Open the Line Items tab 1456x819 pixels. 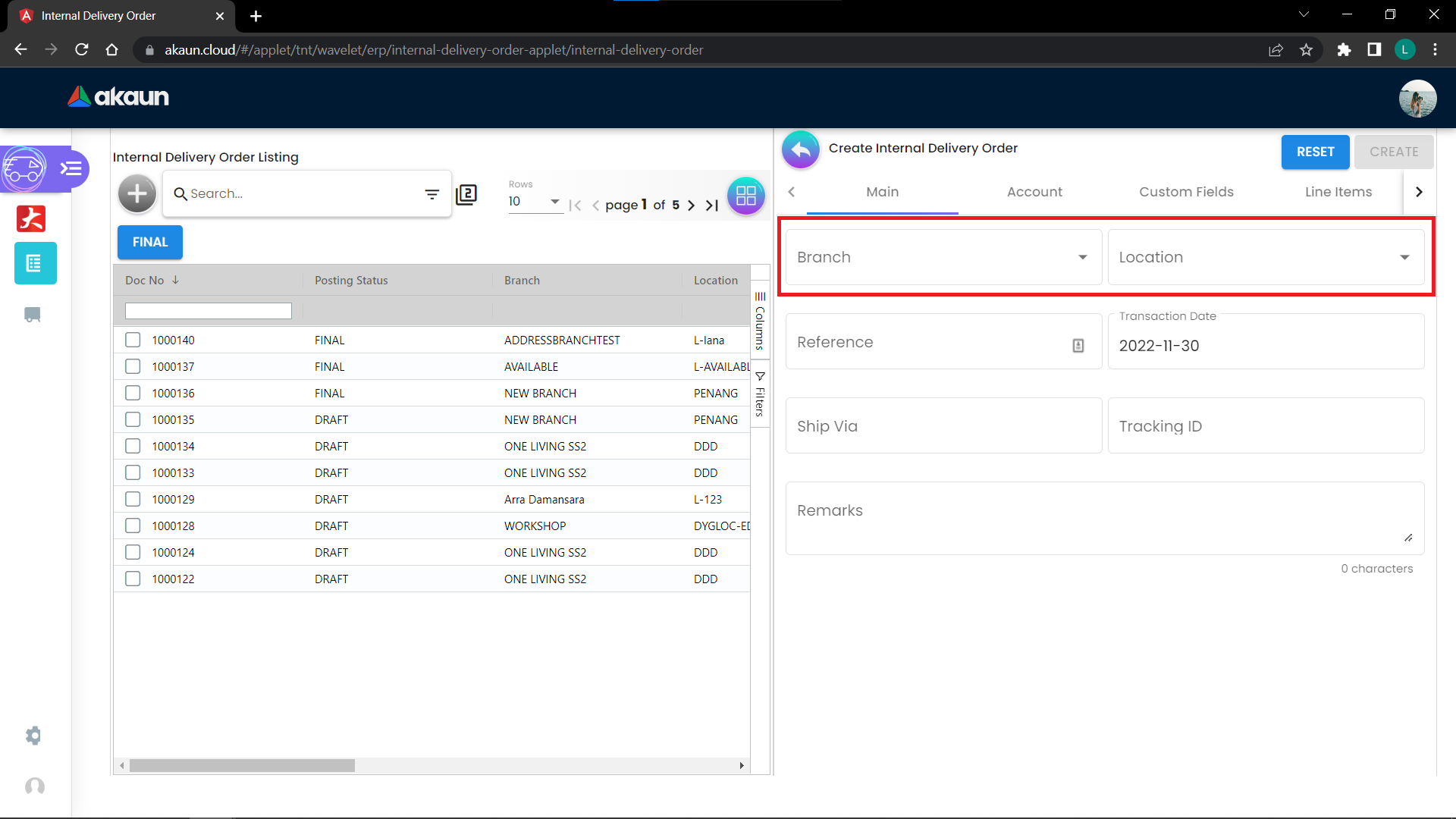[x=1338, y=192]
